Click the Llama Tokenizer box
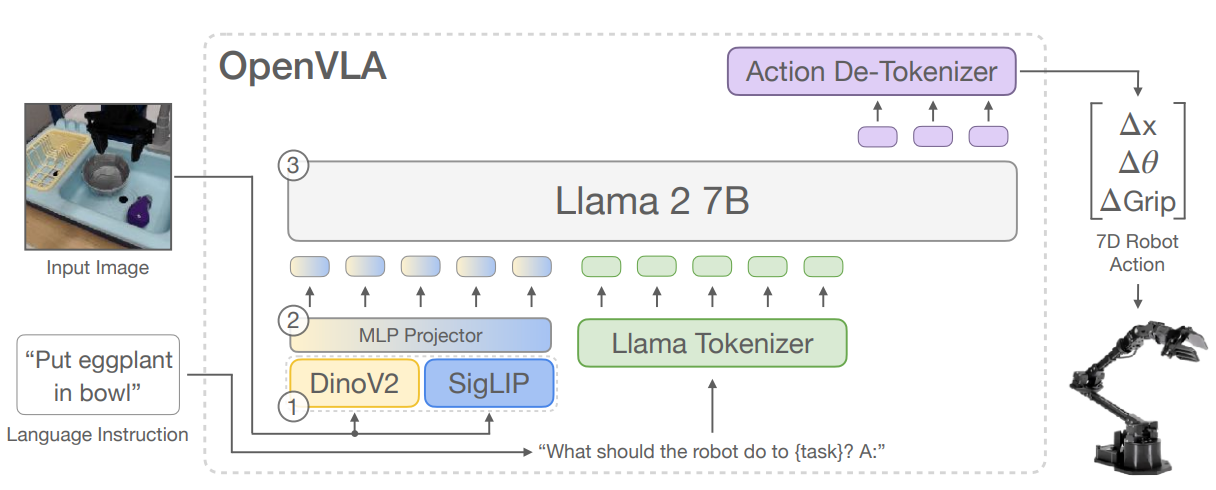Viewport: 1216px width, 490px height. [x=712, y=344]
